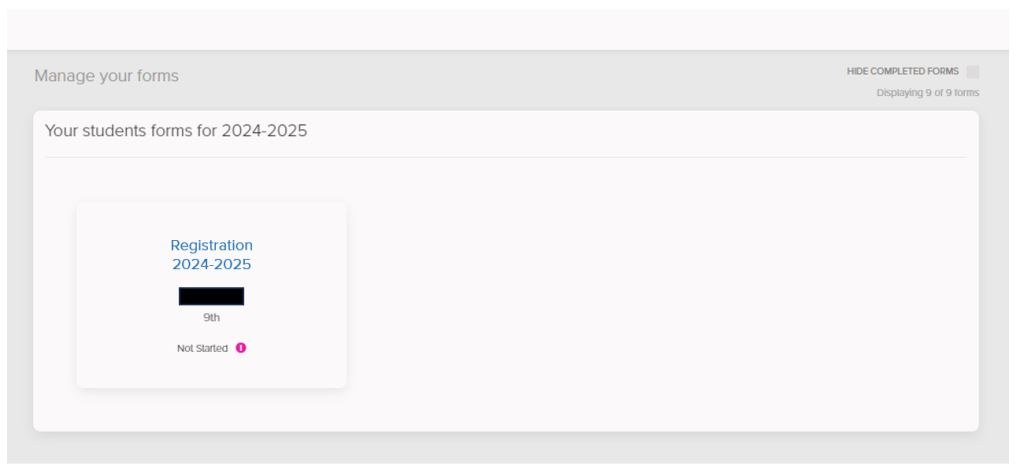Toggle the Hide Completed Forms checkbox
This screenshot has width=1024, height=473.
point(973,72)
